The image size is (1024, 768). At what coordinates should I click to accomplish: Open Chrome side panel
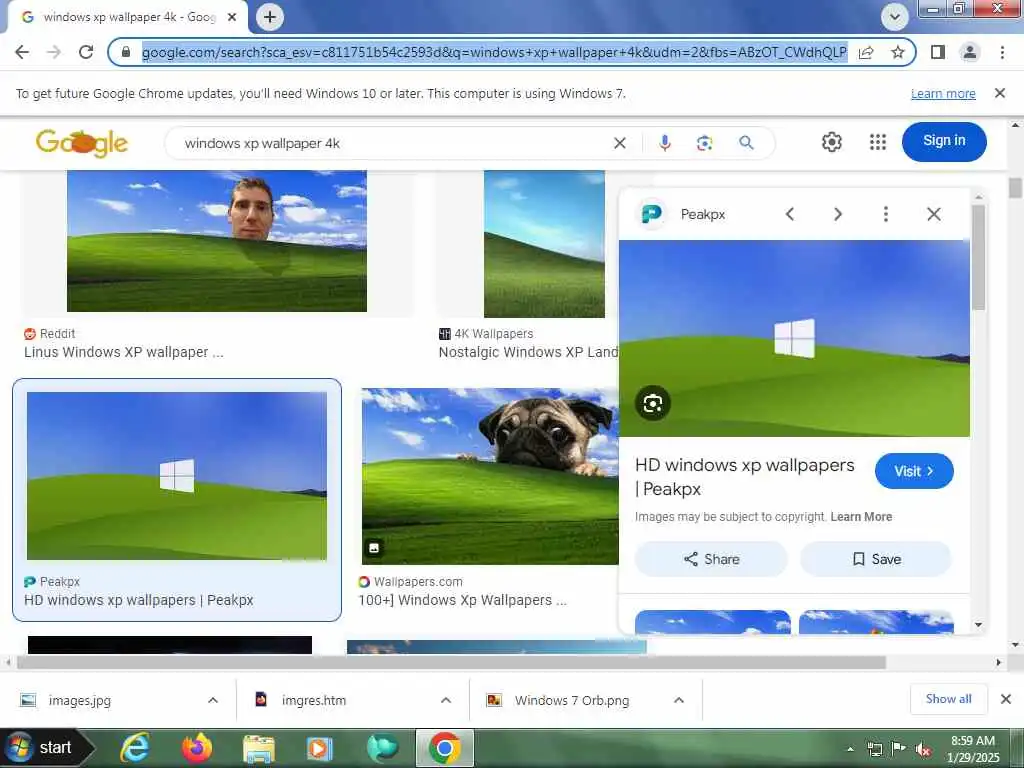click(938, 52)
